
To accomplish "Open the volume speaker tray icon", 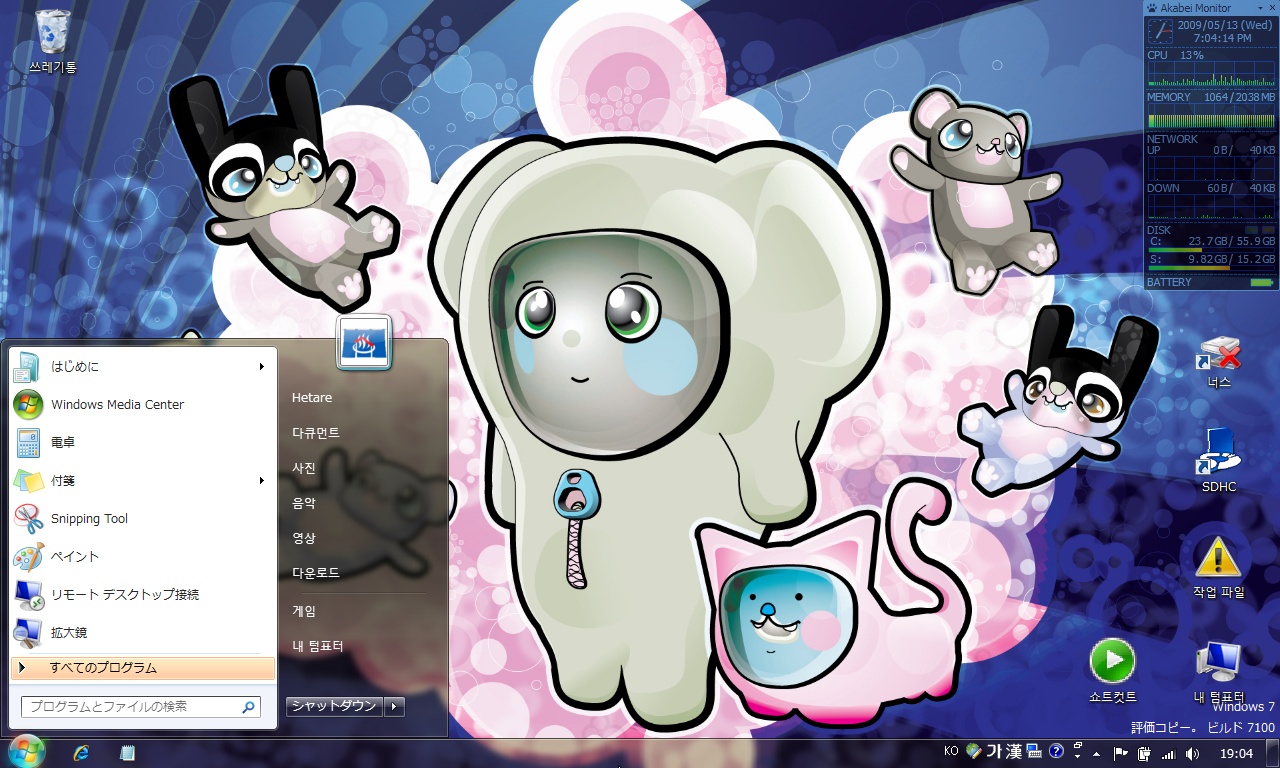I will pos(1192,753).
